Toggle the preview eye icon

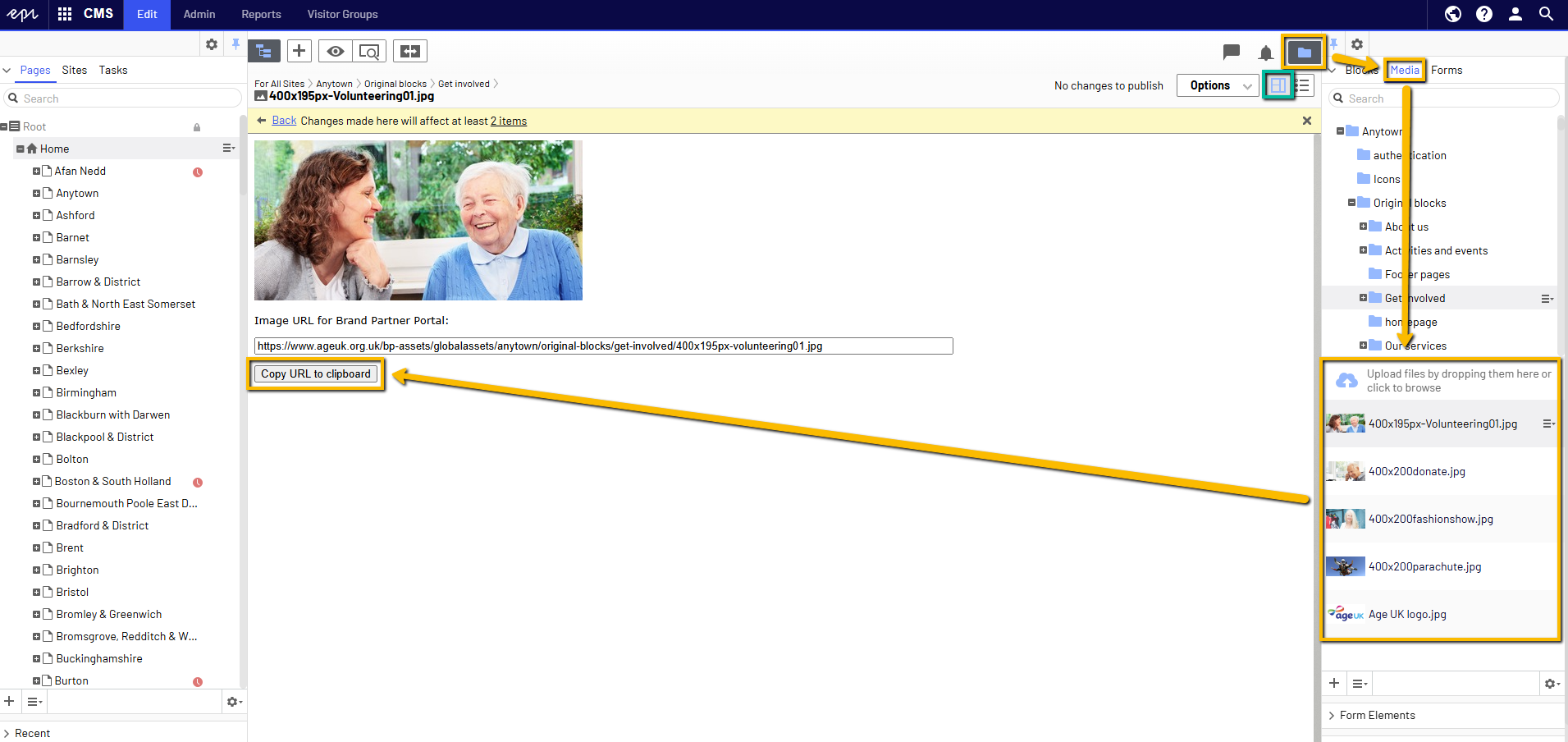[x=335, y=51]
